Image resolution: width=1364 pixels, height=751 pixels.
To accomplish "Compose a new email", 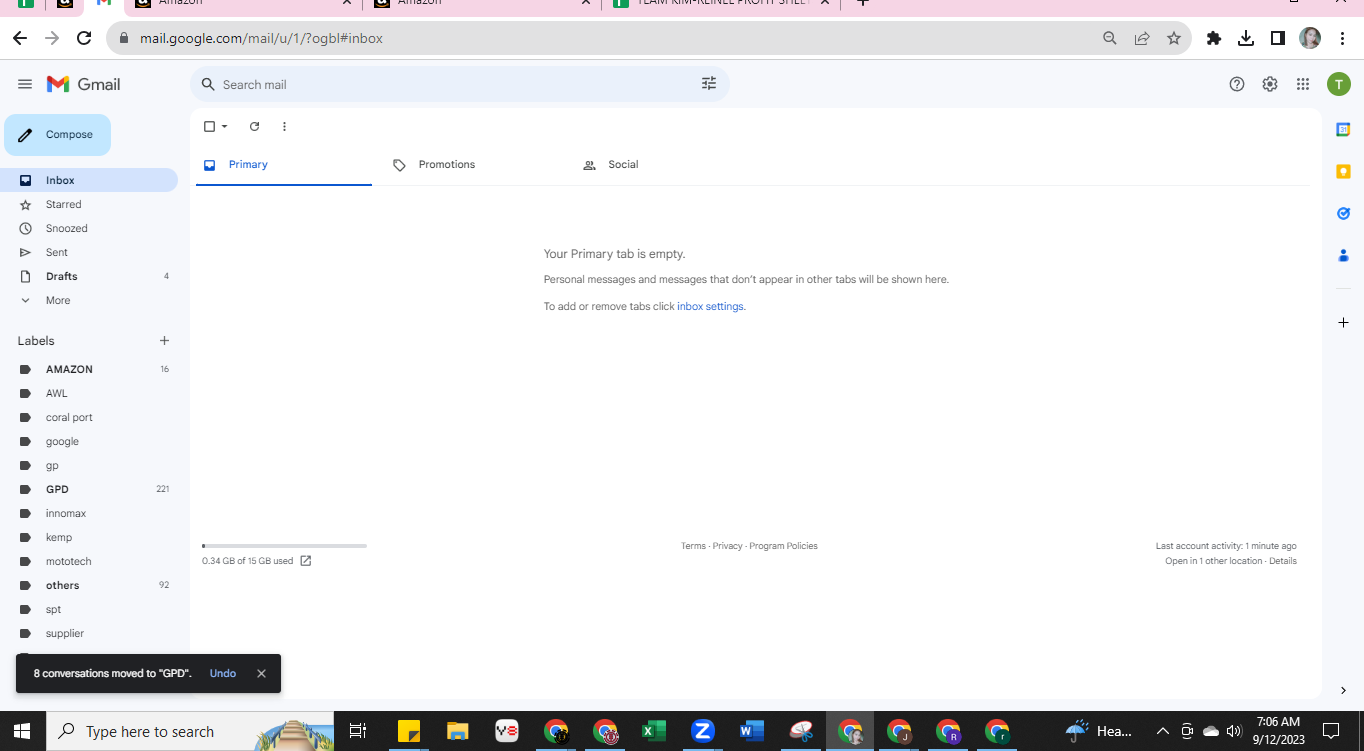I will [x=57, y=135].
